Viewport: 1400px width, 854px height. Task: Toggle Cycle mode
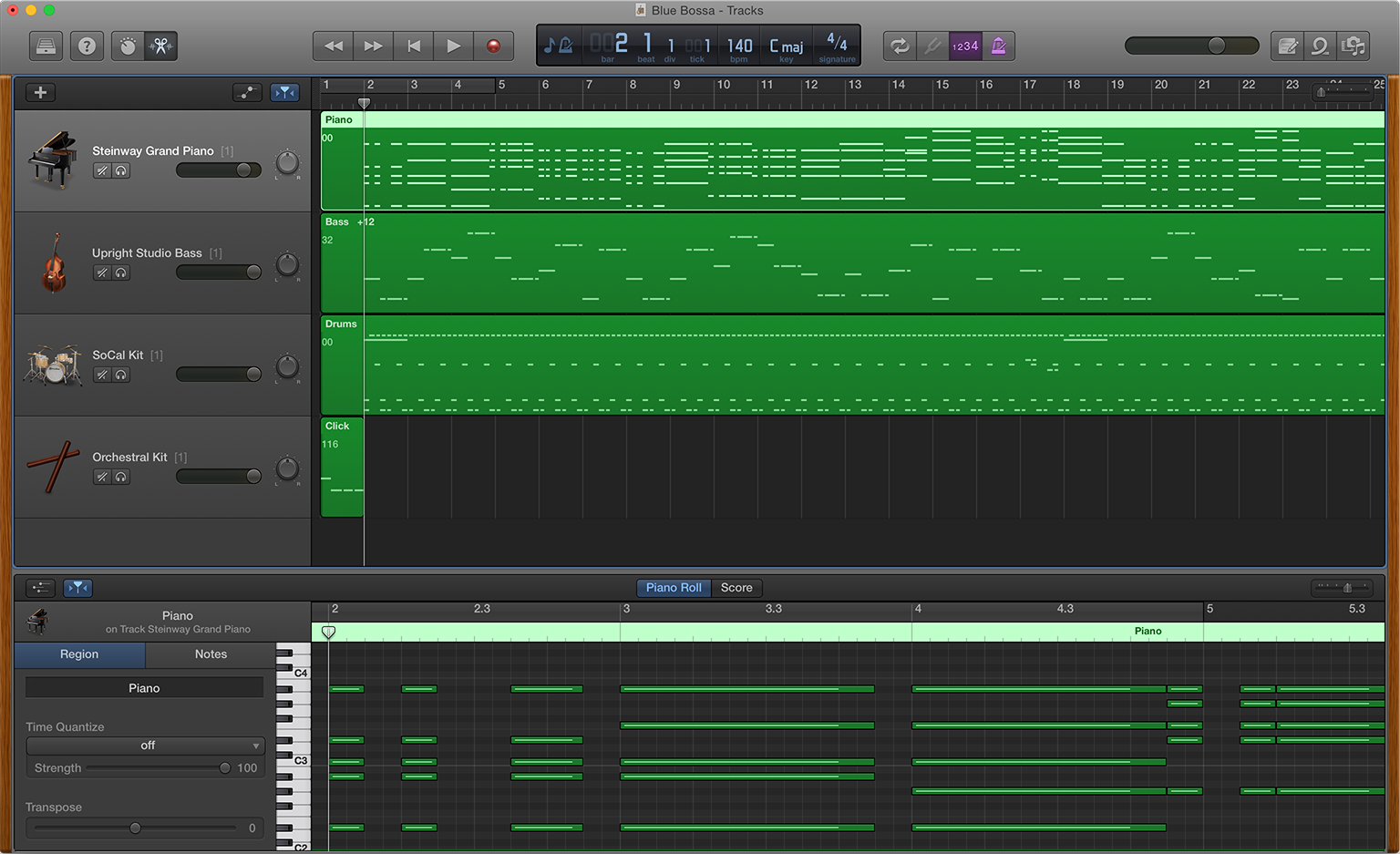[x=900, y=46]
